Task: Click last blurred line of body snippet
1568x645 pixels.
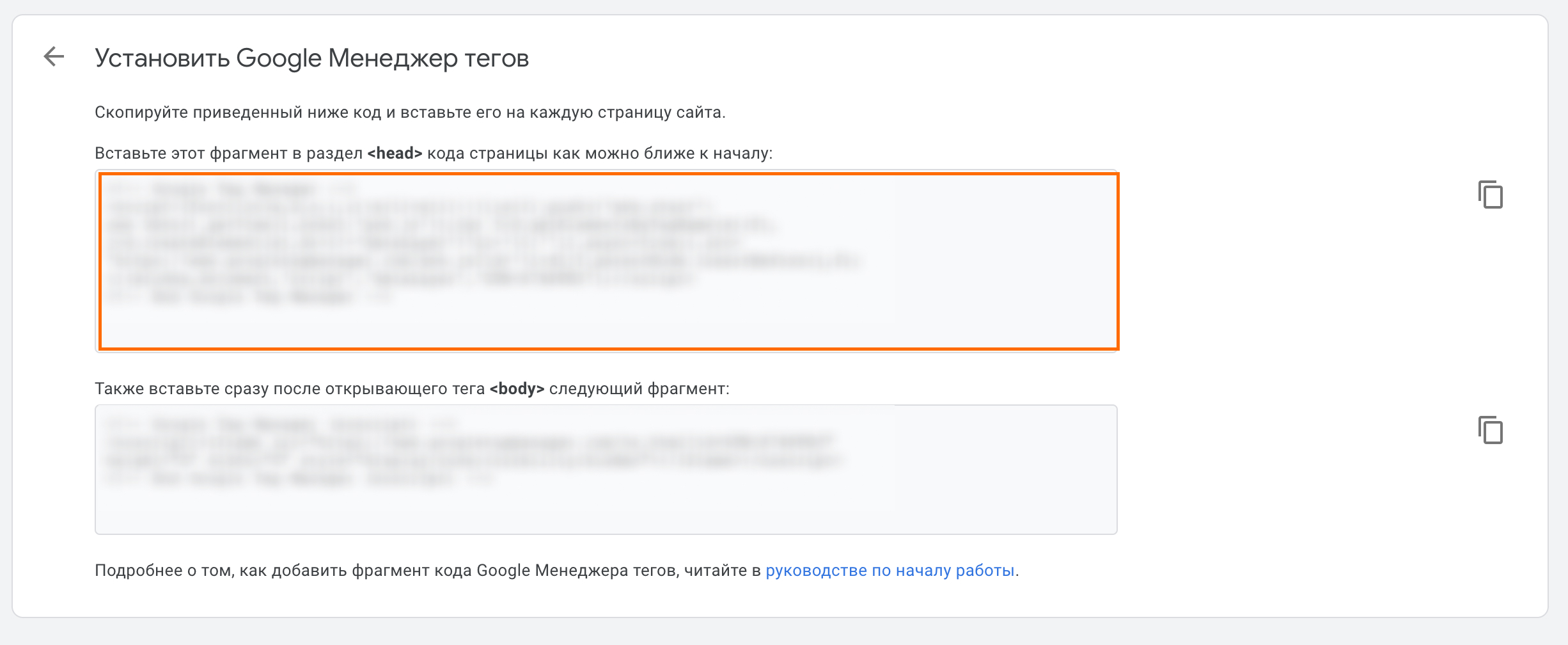Action: click(x=301, y=479)
